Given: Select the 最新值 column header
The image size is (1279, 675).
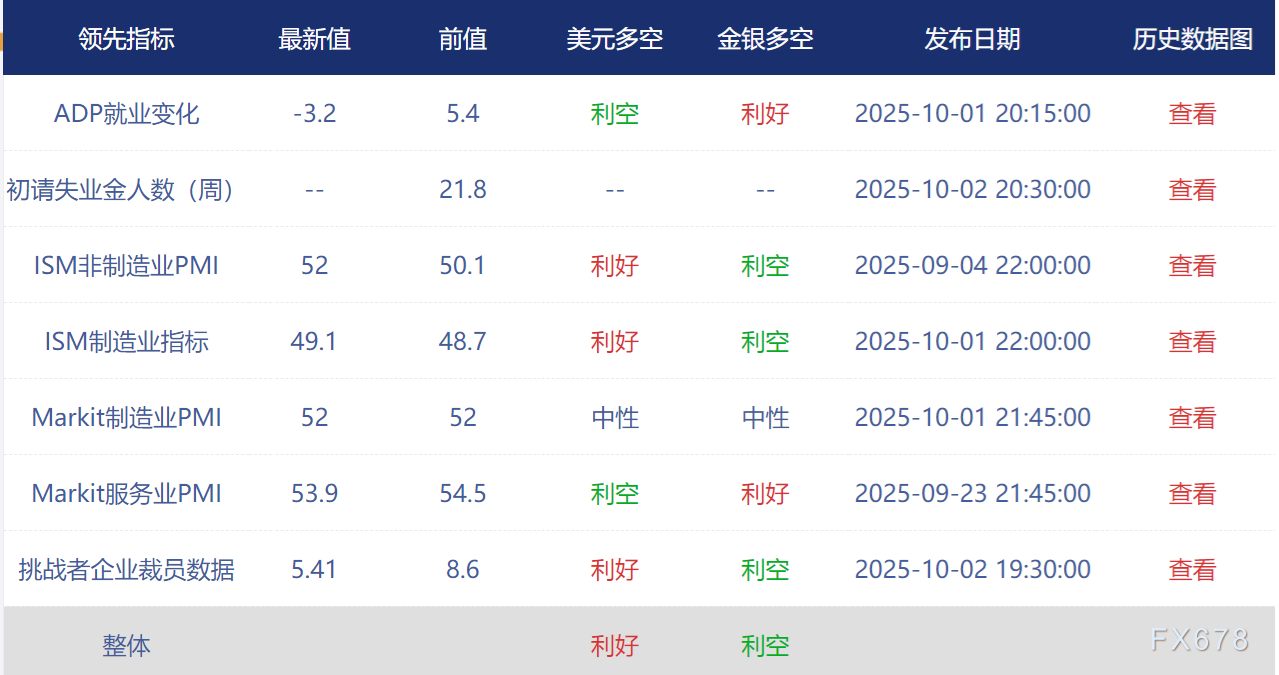Looking at the screenshot, I should click(x=314, y=39).
